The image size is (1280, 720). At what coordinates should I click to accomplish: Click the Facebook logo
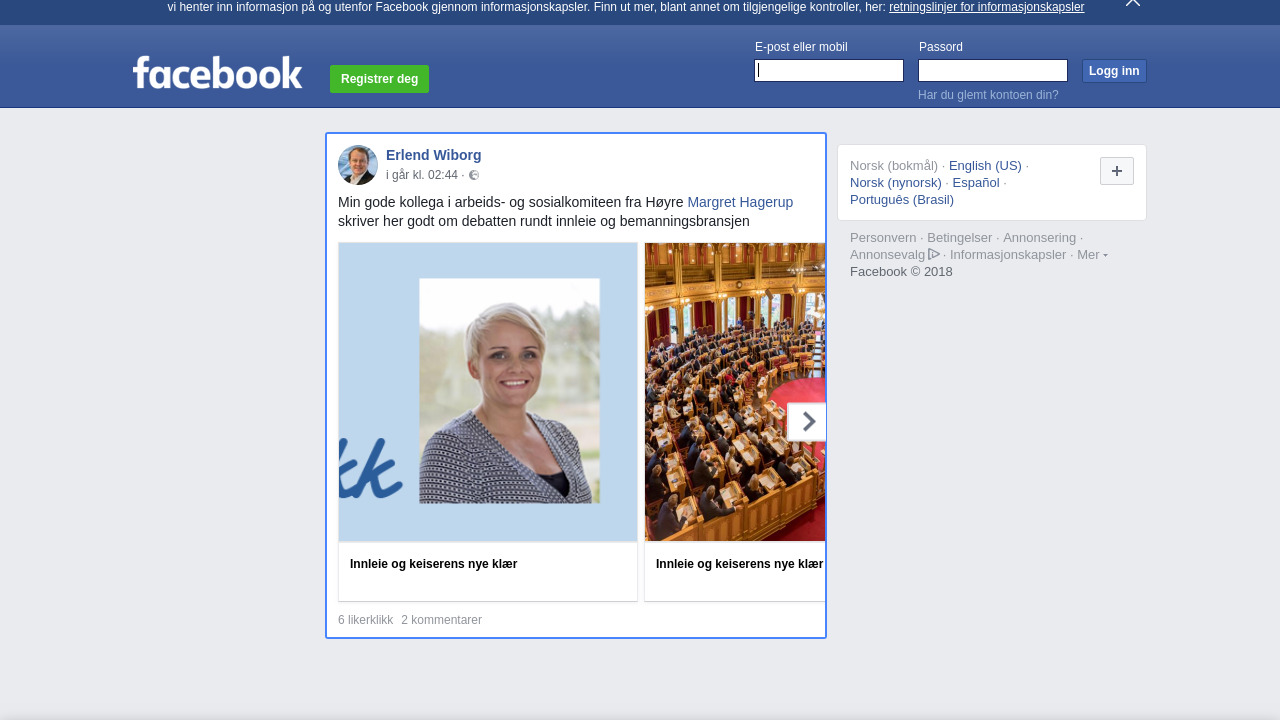(217, 73)
